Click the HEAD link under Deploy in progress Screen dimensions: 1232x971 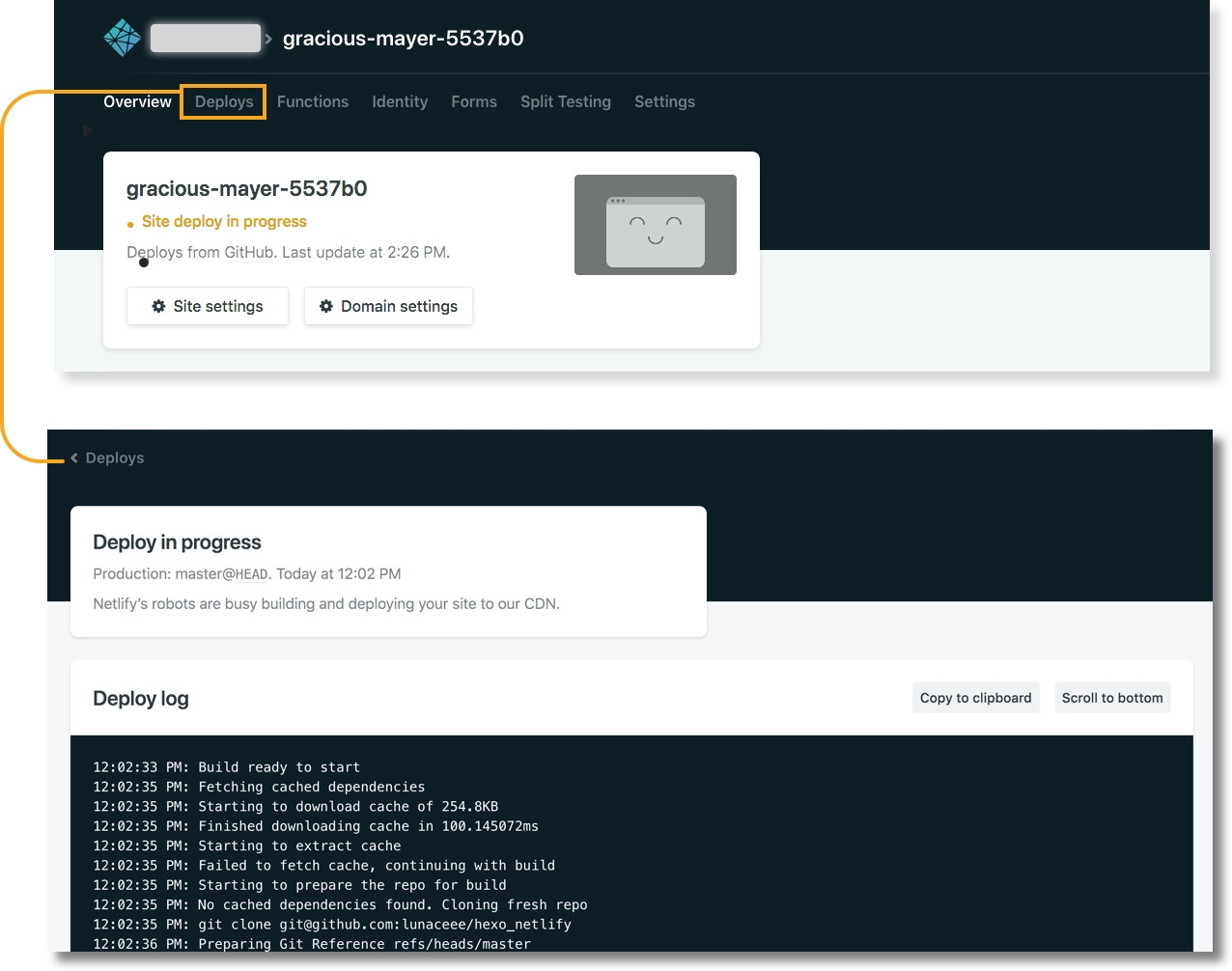(251, 573)
